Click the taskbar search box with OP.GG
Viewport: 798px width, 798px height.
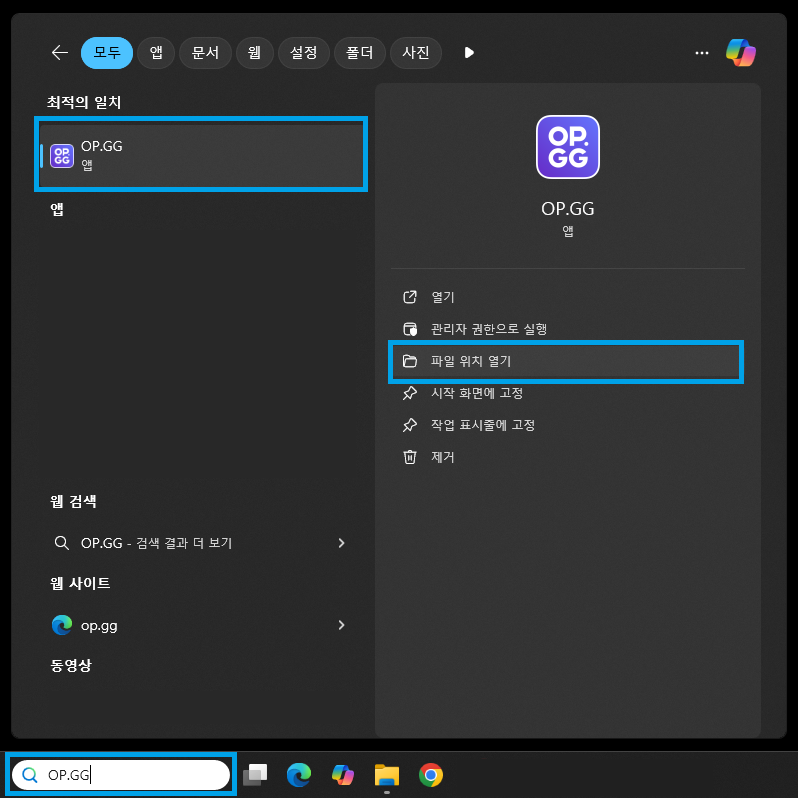pos(121,775)
